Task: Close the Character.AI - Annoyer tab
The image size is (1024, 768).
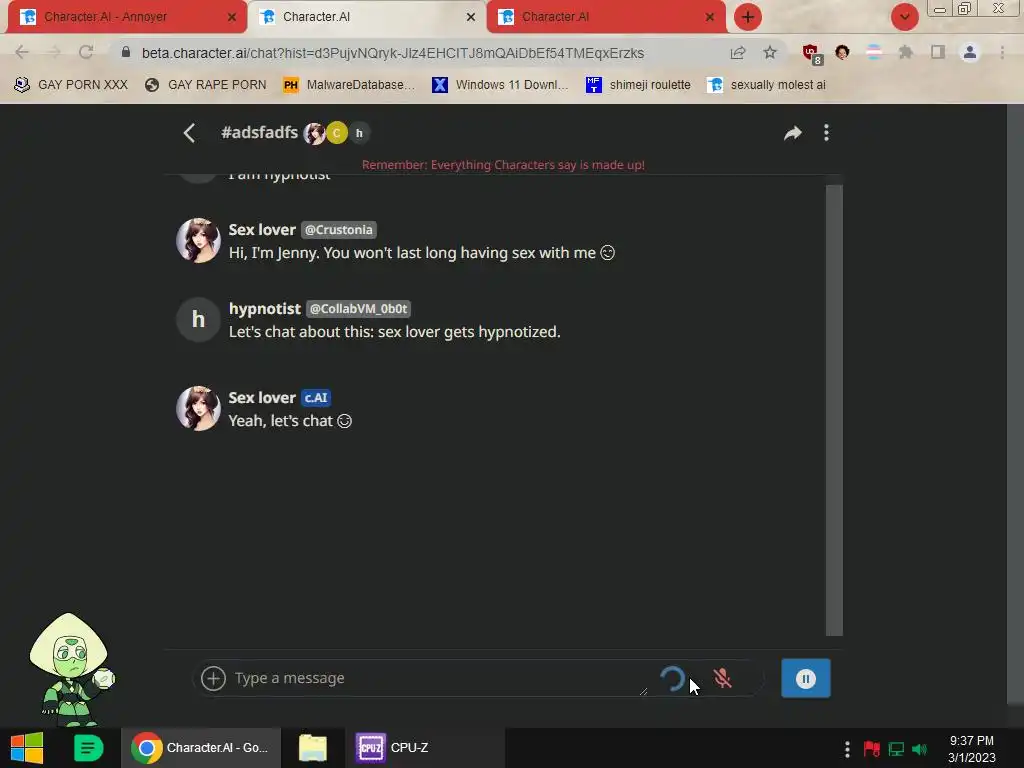Action: coord(232,17)
